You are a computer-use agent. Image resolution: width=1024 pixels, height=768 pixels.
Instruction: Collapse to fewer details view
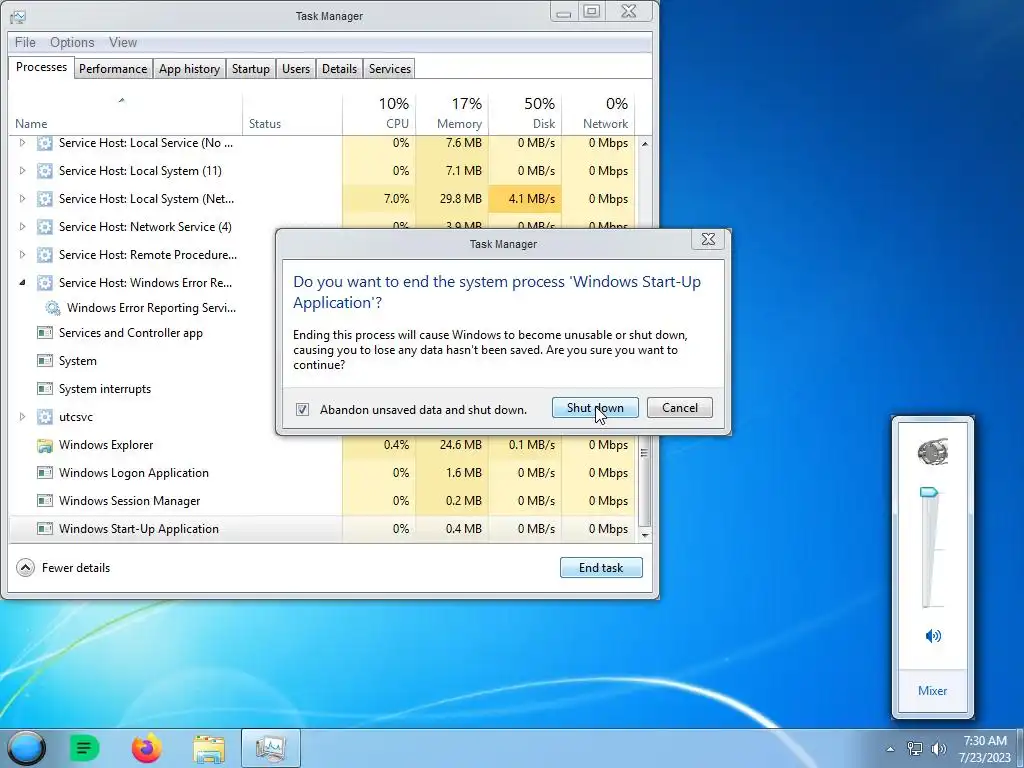point(63,568)
